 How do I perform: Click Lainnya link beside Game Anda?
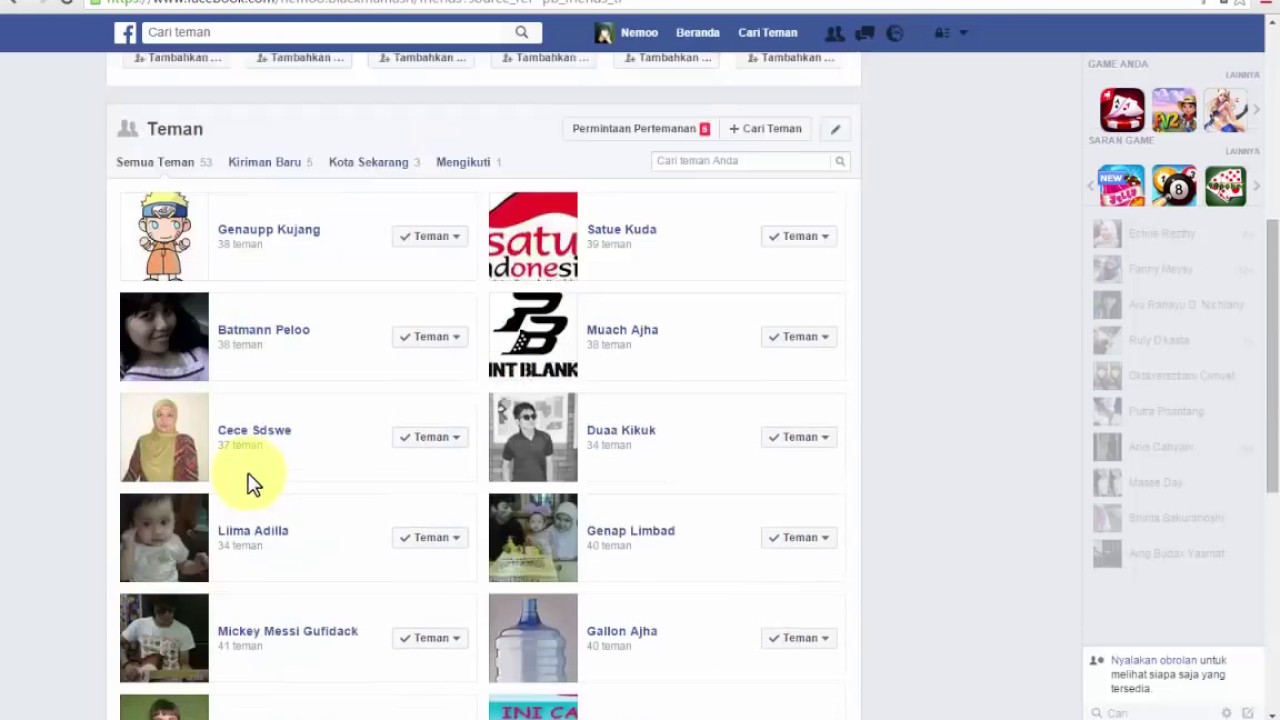pyautogui.click(x=1243, y=75)
